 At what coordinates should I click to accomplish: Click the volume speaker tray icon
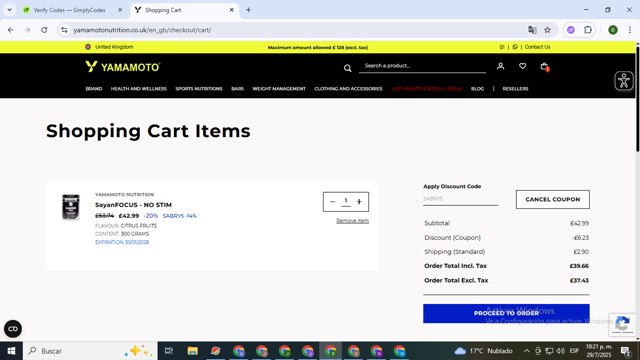coord(560,351)
